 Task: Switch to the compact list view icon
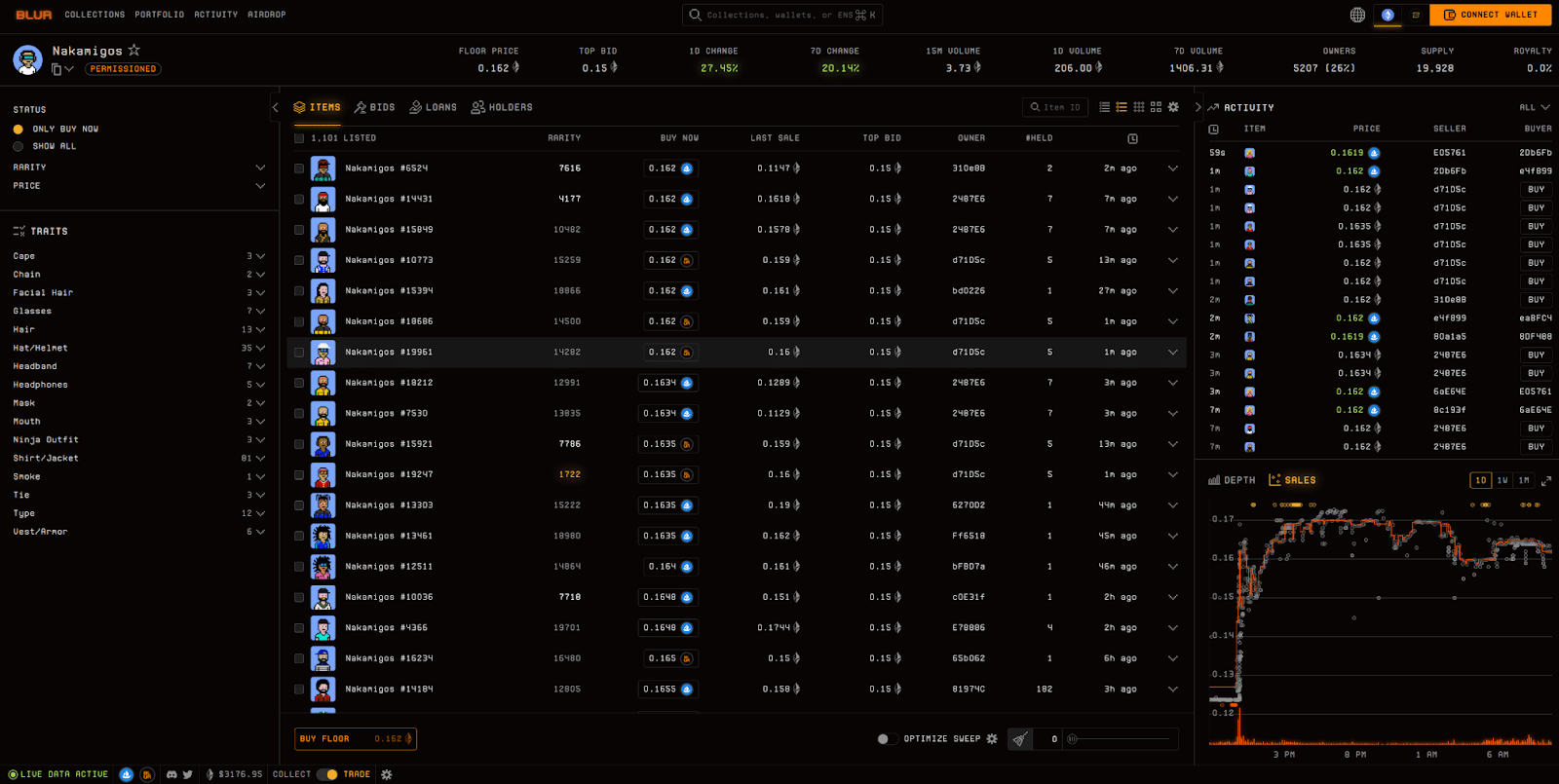1104,107
